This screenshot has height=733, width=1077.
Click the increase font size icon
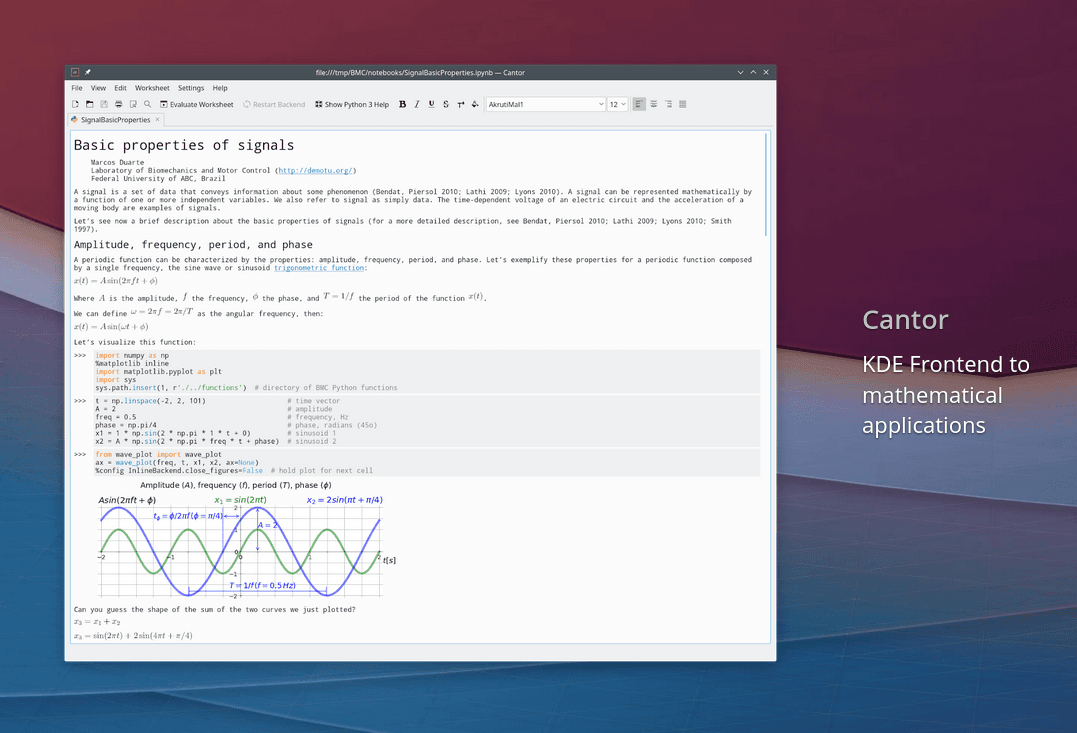tap(461, 104)
